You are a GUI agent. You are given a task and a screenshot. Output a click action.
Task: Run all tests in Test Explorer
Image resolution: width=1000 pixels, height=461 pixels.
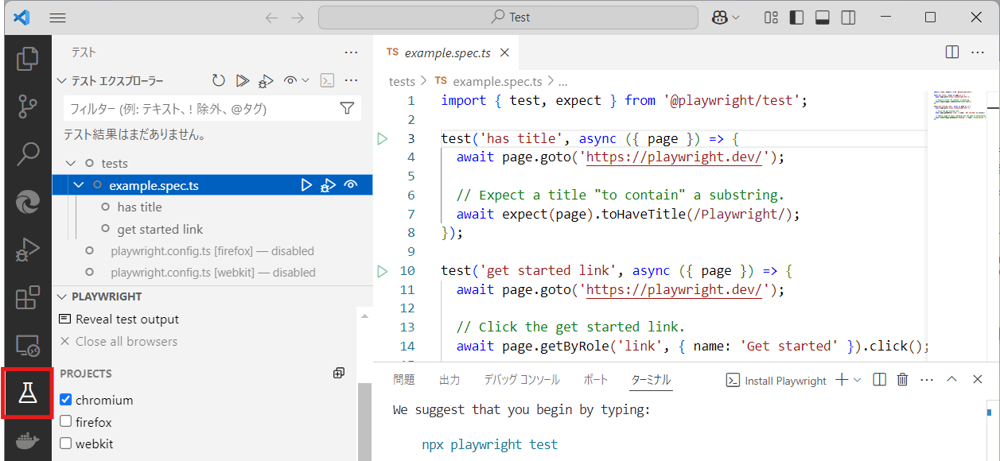pyautogui.click(x=242, y=80)
